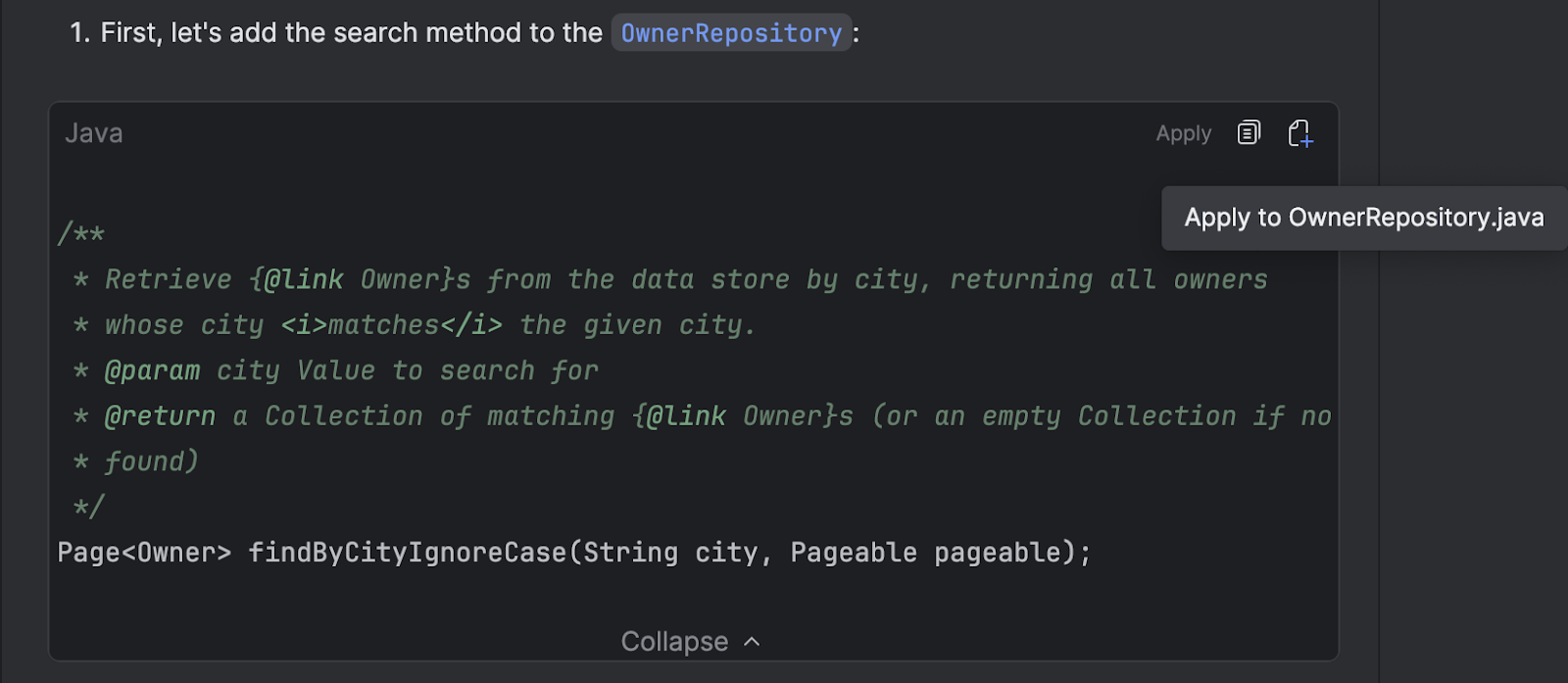Open the OwnerRepository inline code link

tap(731, 33)
